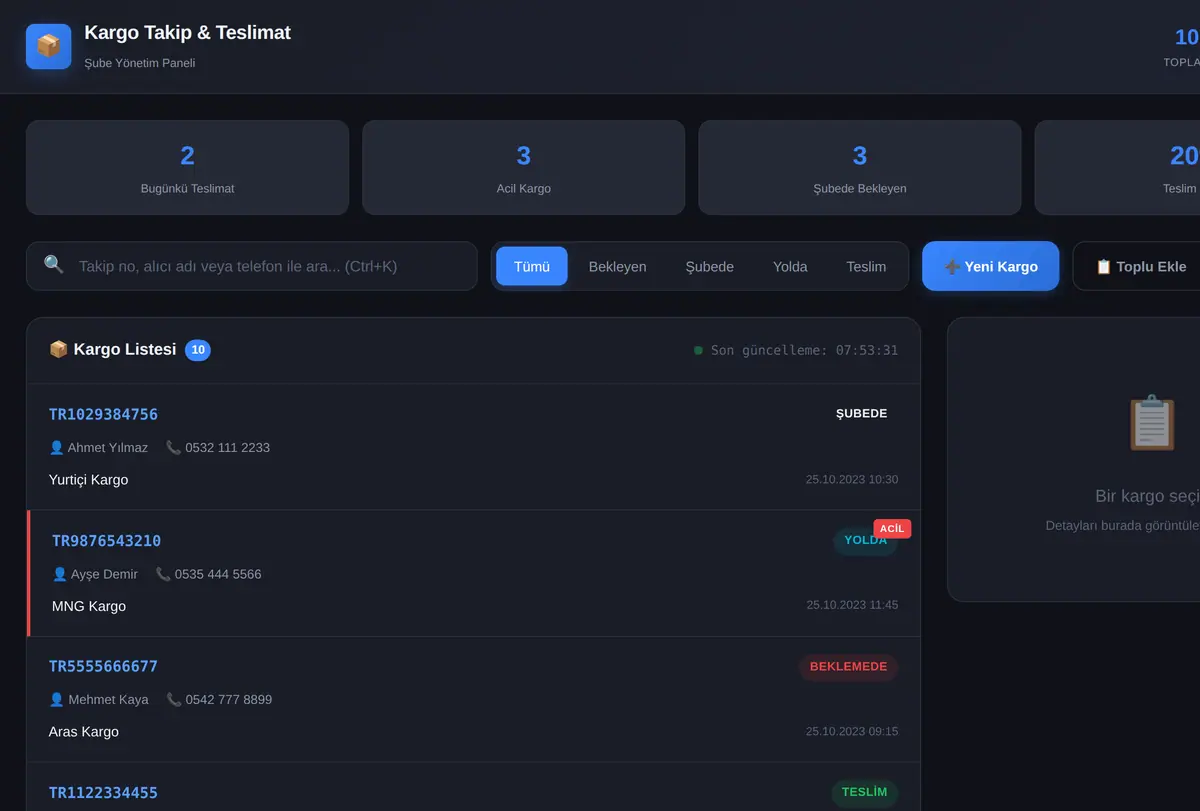Viewport: 1200px width, 811px height.
Task: Click the ŞUBEDE status badge
Action: pyautogui.click(x=861, y=414)
